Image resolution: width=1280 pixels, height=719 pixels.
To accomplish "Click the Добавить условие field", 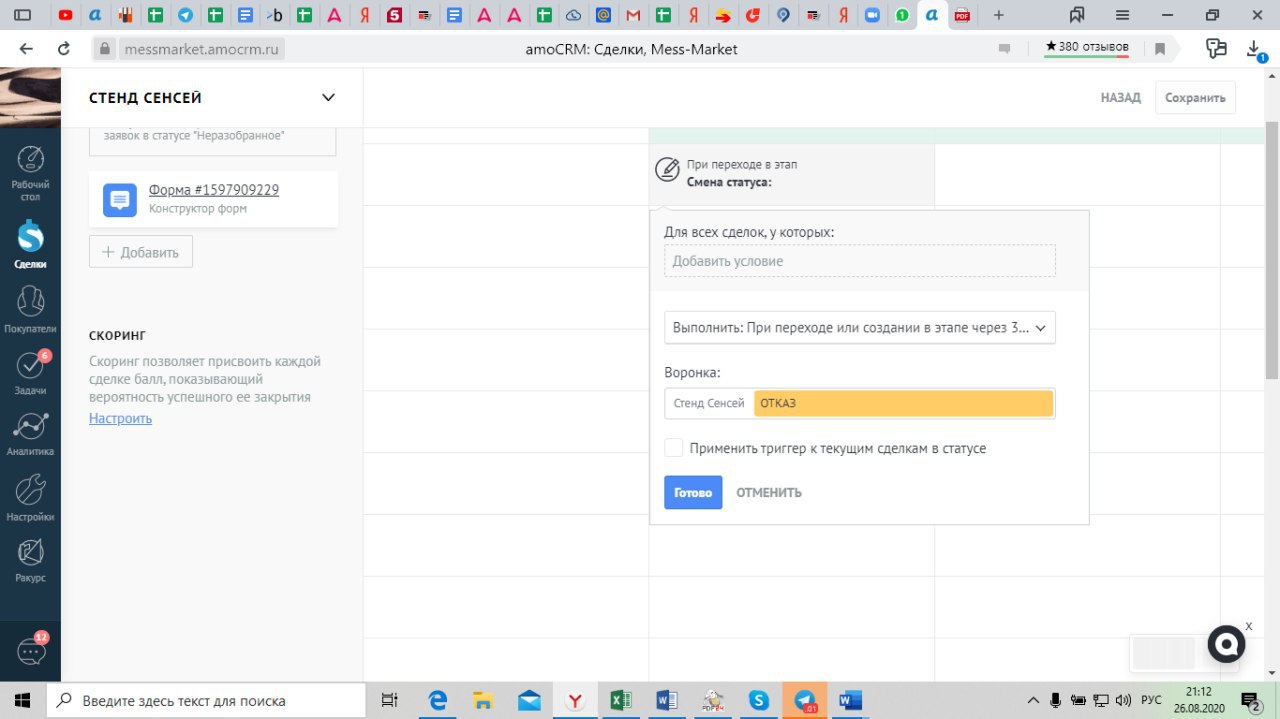I will (x=860, y=261).
